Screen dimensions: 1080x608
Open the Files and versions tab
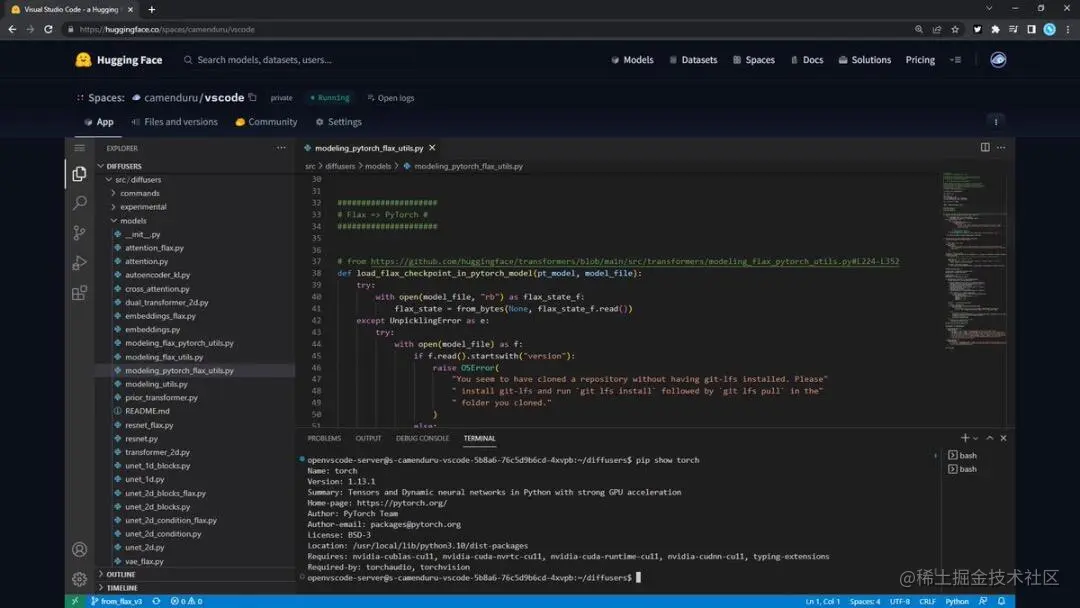click(174, 122)
